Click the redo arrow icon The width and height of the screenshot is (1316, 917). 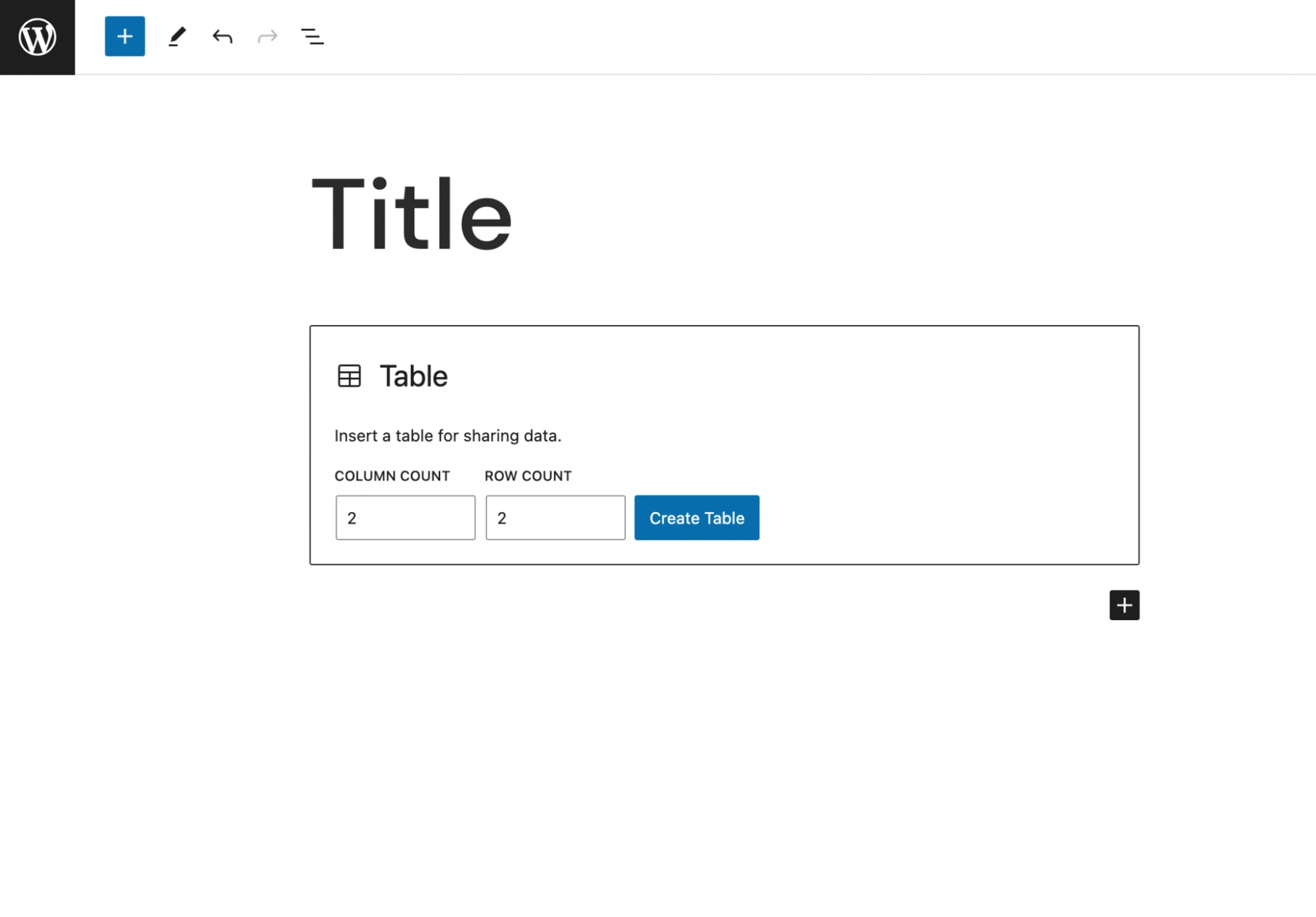coord(266,38)
